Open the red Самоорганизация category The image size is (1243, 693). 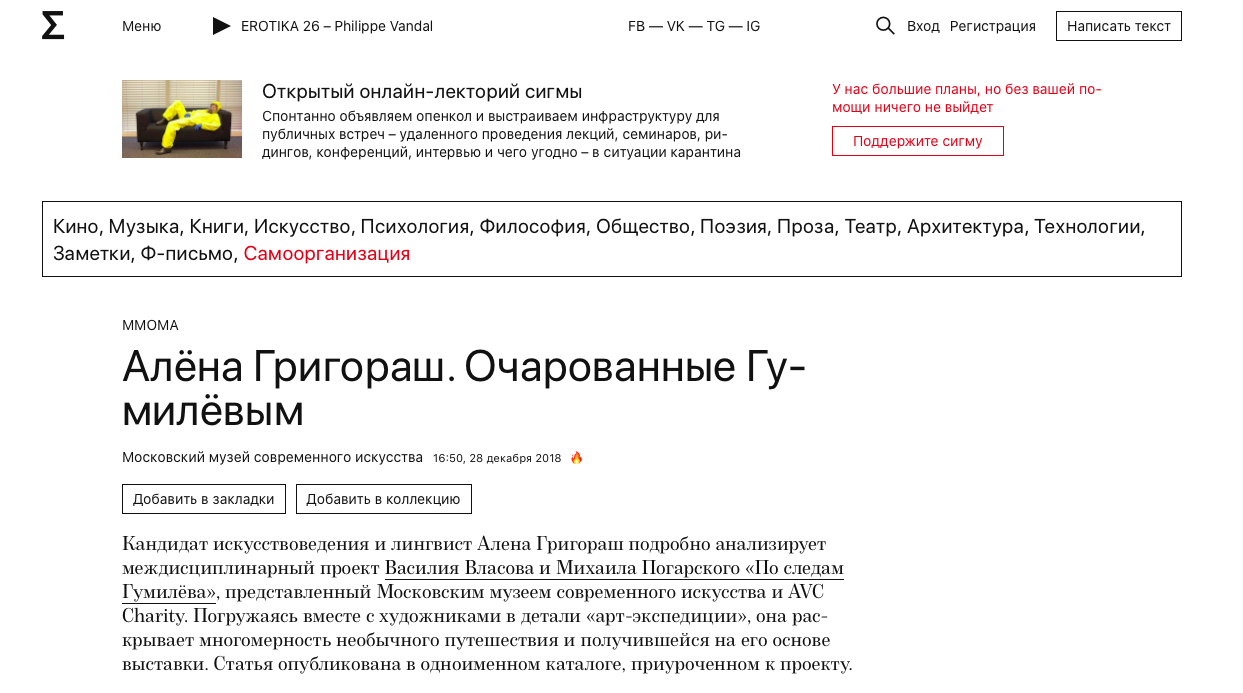(x=327, y=254)
